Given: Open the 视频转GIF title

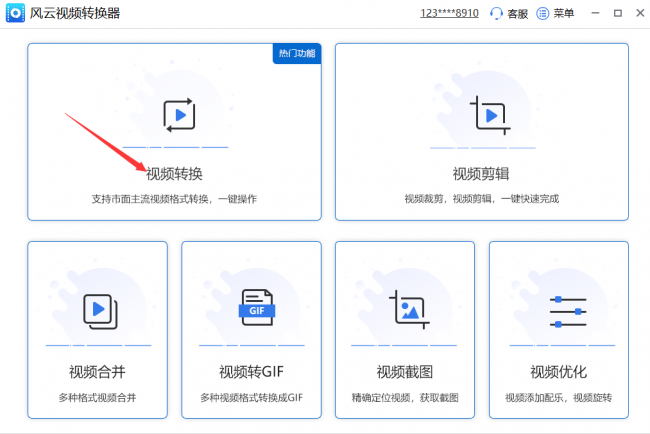Looking at the screenshot, I should pyautogui.click(x=251, y=372).
